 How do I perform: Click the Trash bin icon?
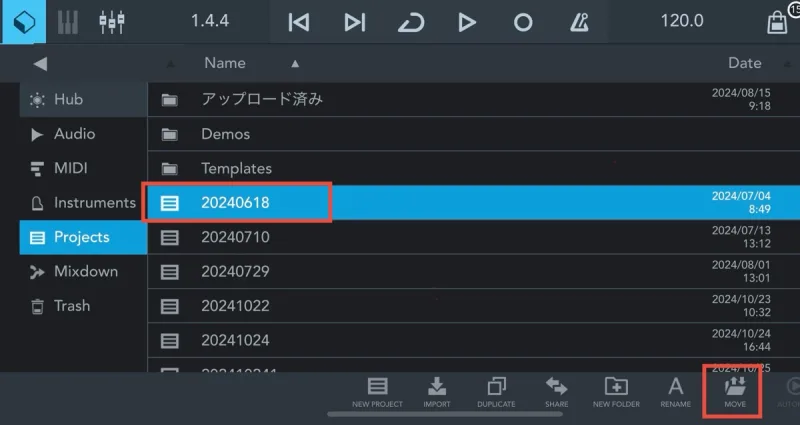[x=37, y=307]
